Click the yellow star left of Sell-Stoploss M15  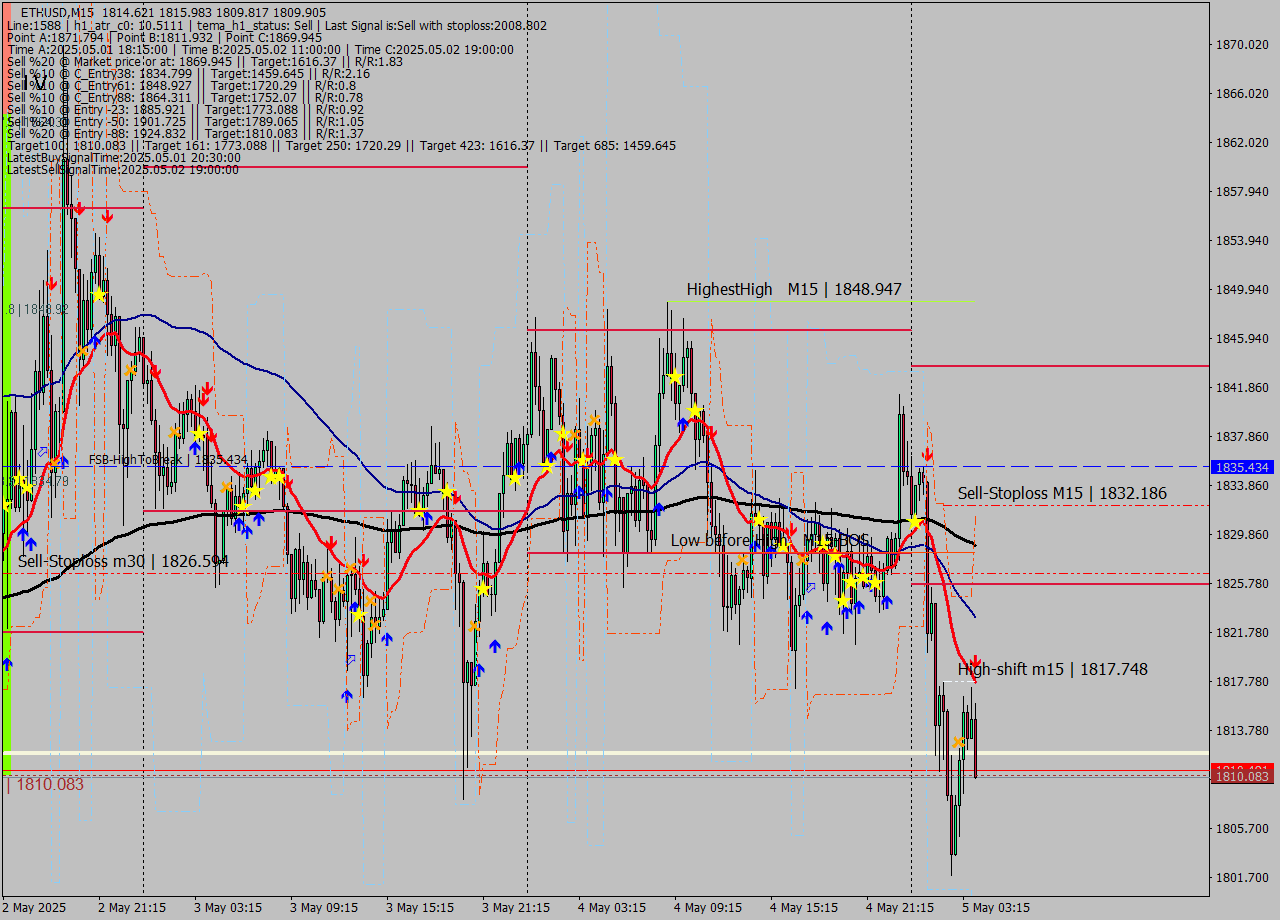point(915,522)
